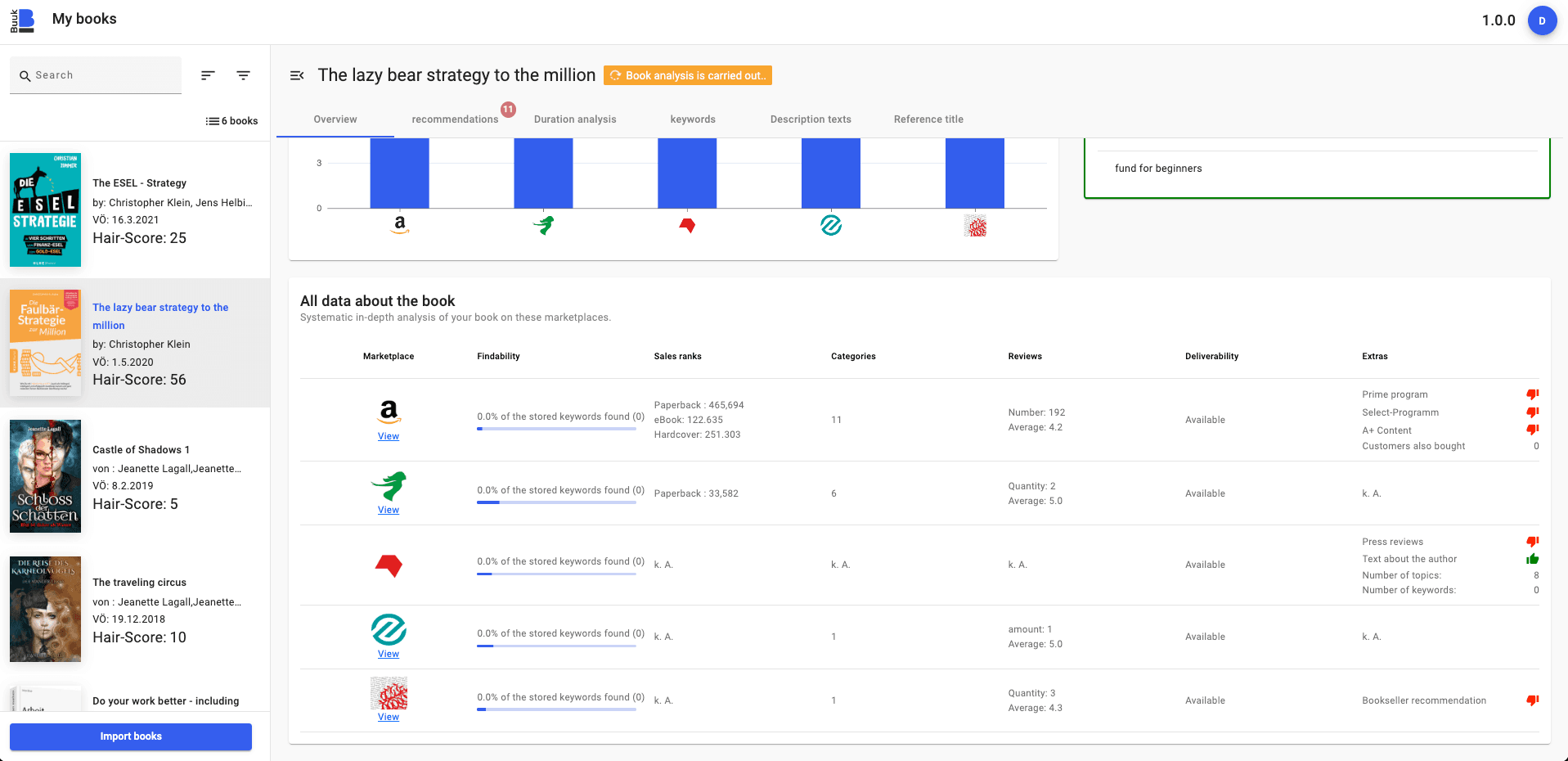Open the sort books icon
The image size is (1568, 761).
(x=208, y=75)
